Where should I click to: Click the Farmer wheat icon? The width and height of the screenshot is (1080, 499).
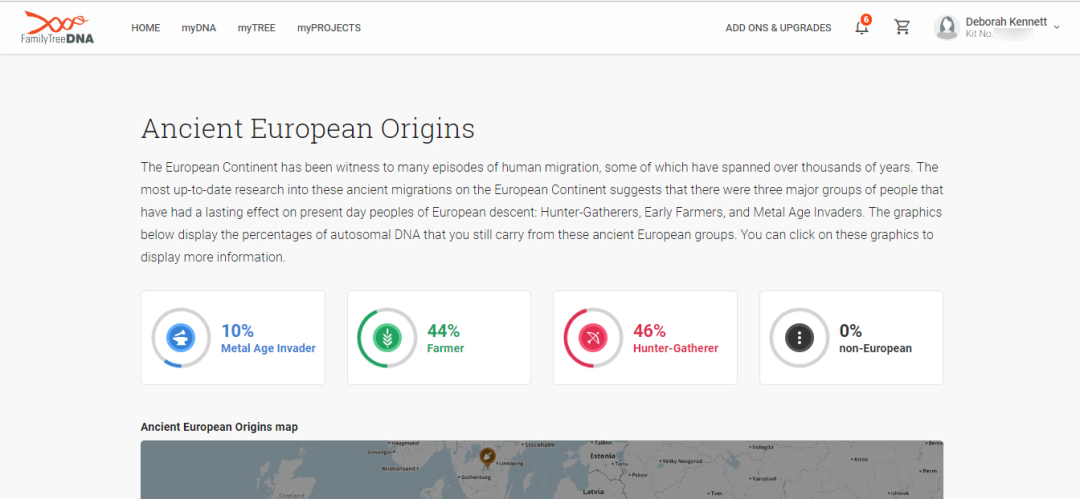(387, 337)
